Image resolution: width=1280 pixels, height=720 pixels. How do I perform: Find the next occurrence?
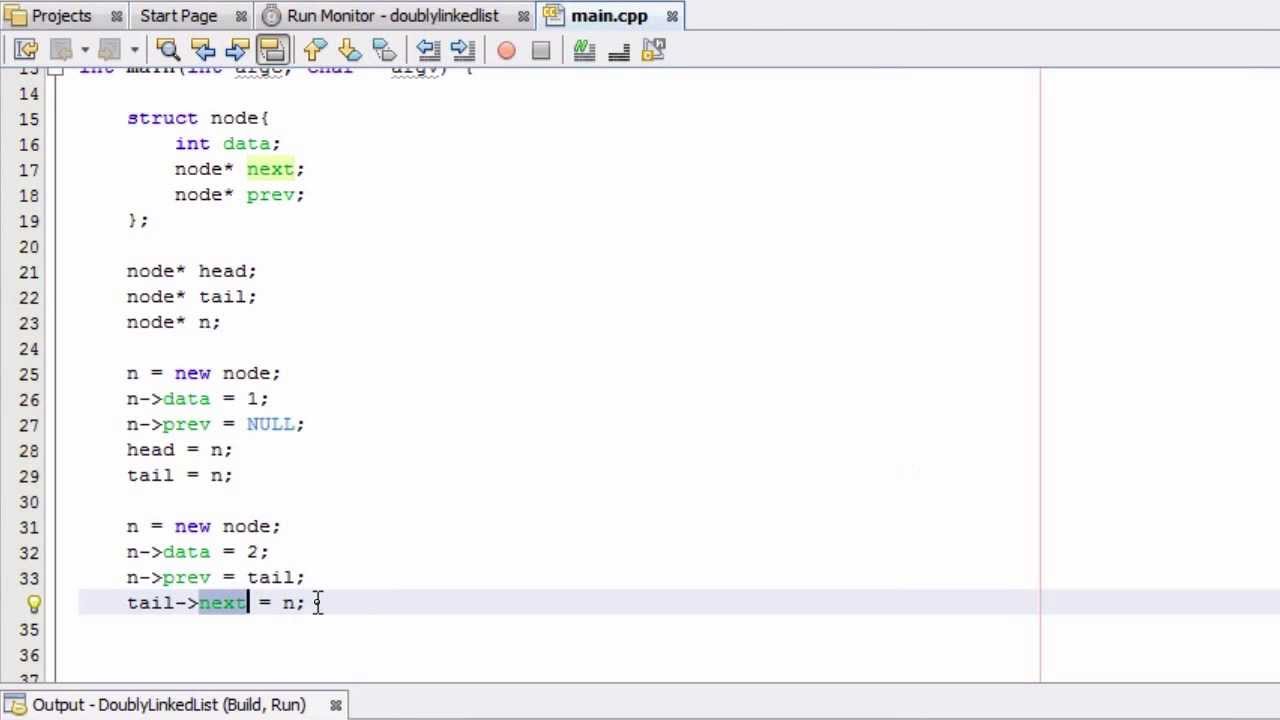click(x=237, y=49)
